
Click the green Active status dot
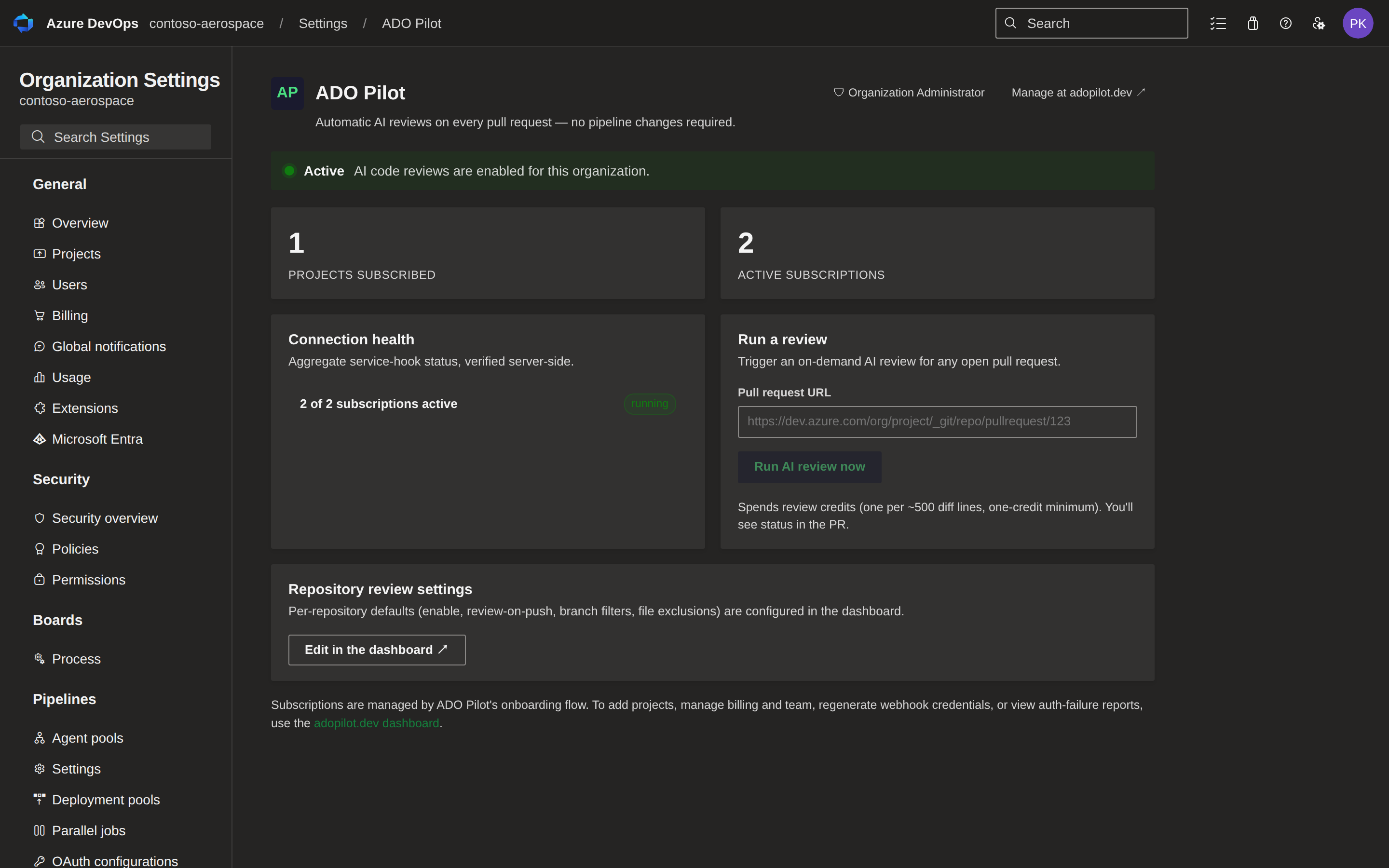[x=289, y=171]
